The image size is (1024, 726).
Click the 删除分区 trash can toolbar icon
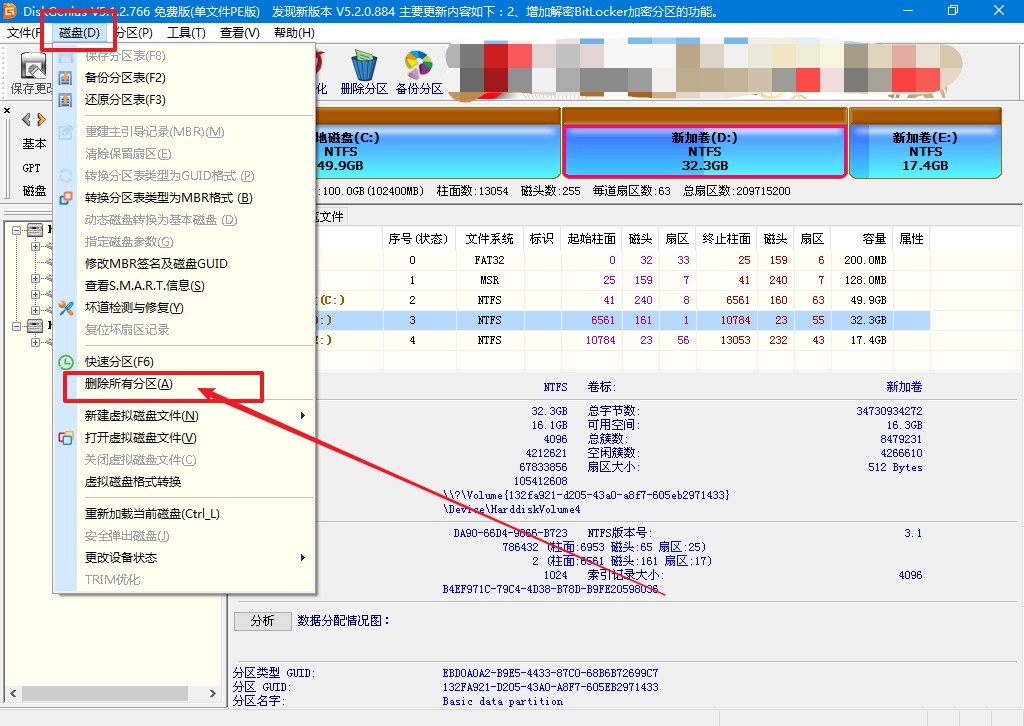364,65
